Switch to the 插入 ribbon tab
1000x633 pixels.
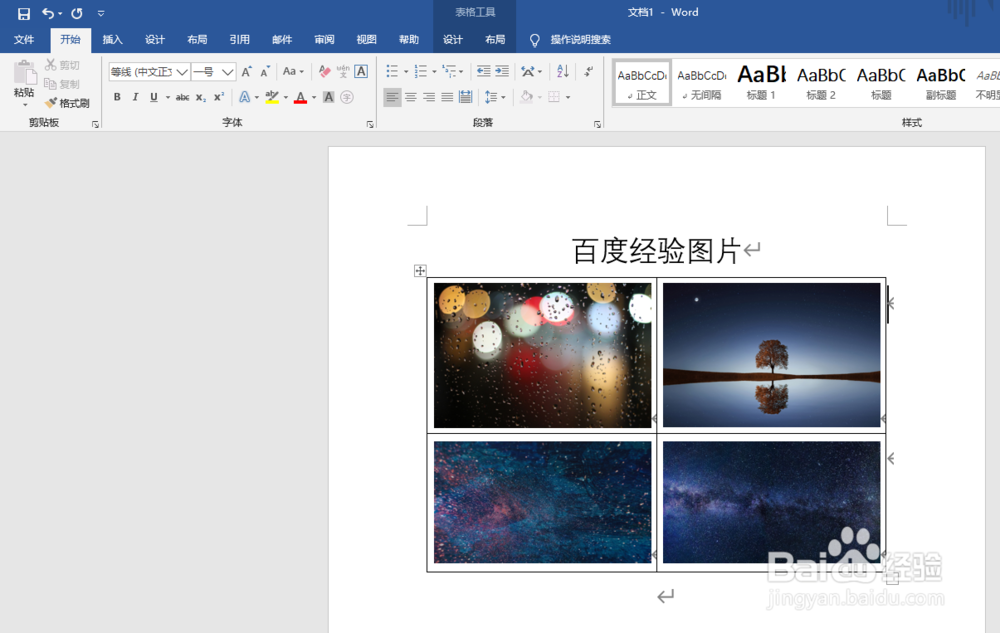click(x=112, y=40)
